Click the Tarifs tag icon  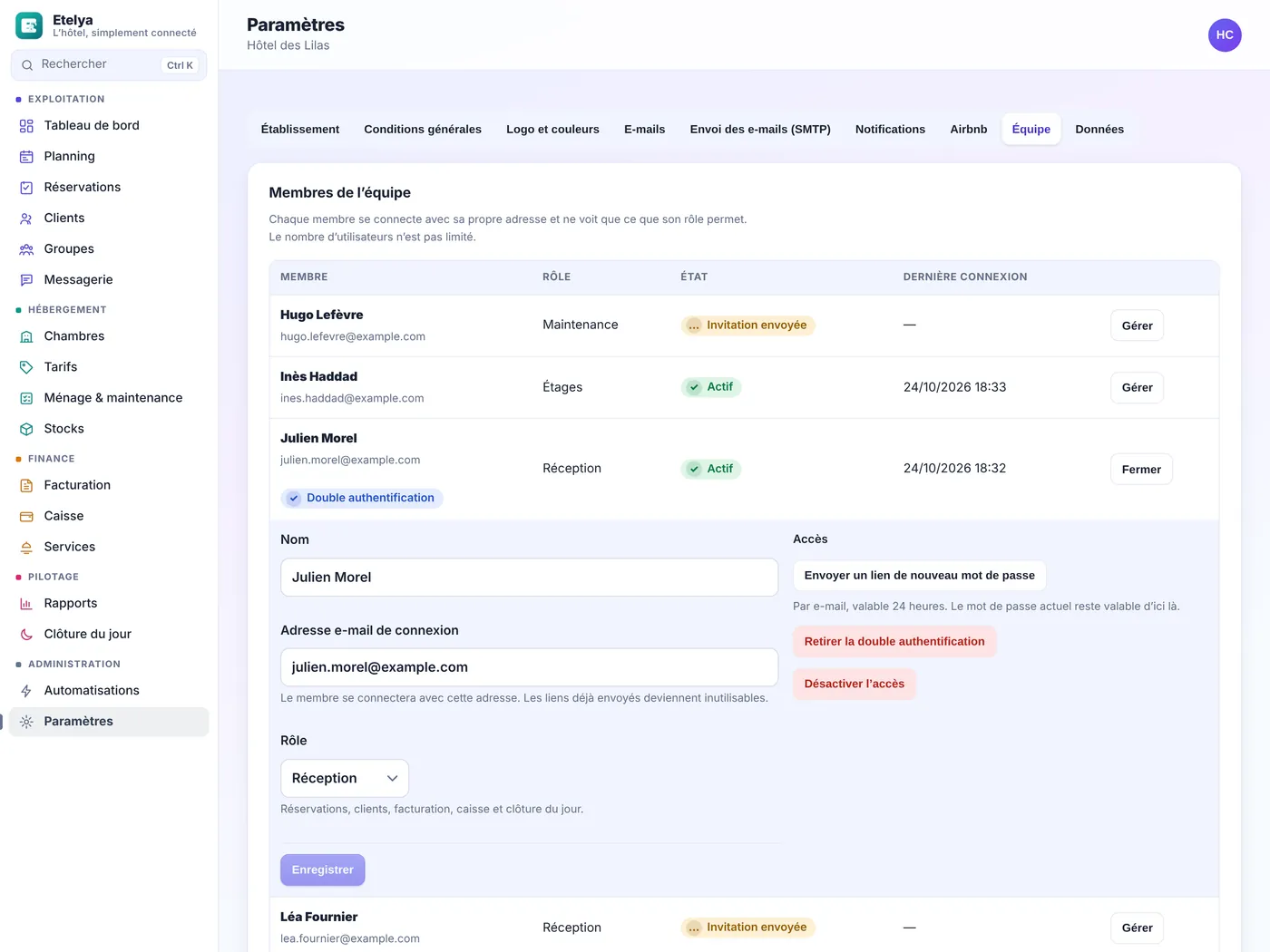tap(26, 367)
